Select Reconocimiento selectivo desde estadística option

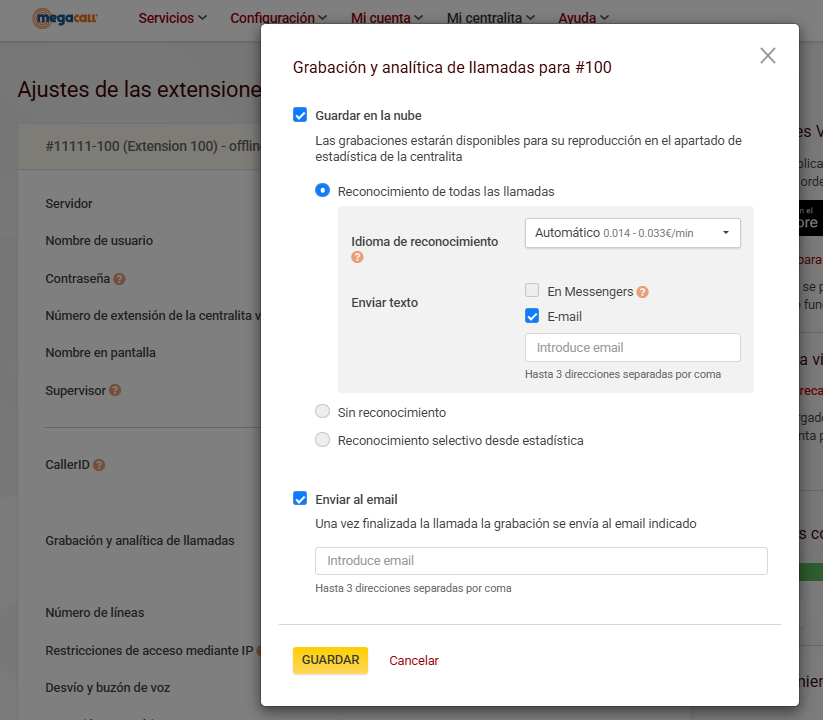322,439
